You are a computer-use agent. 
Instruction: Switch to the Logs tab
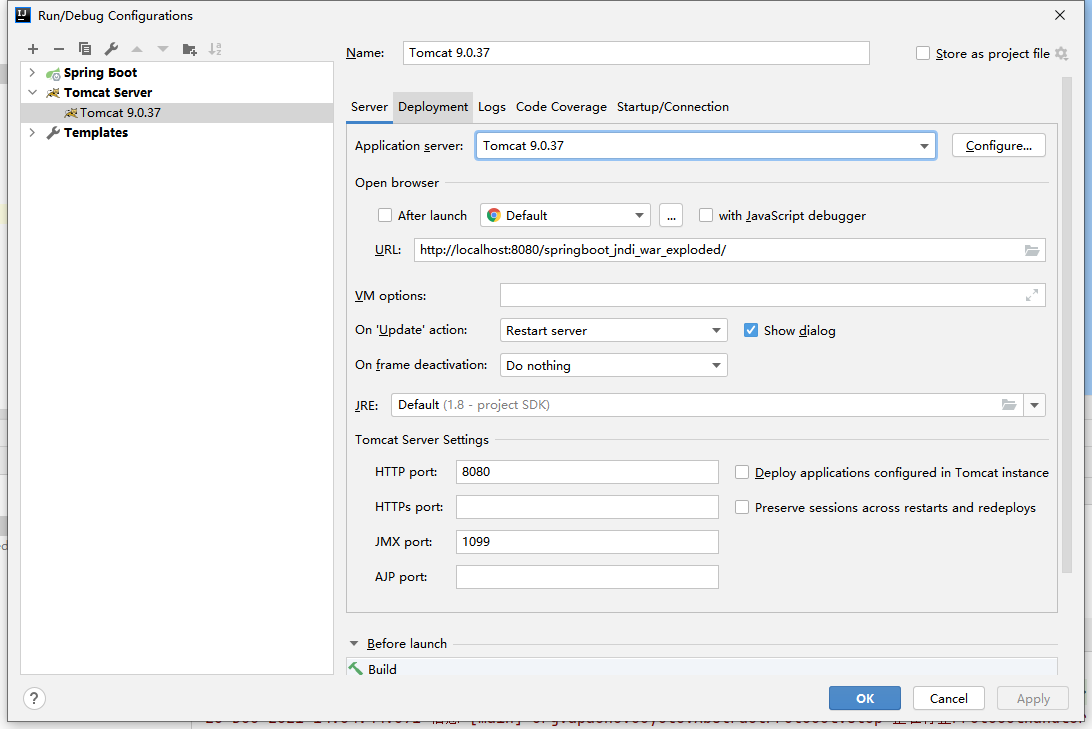(492, 107)
